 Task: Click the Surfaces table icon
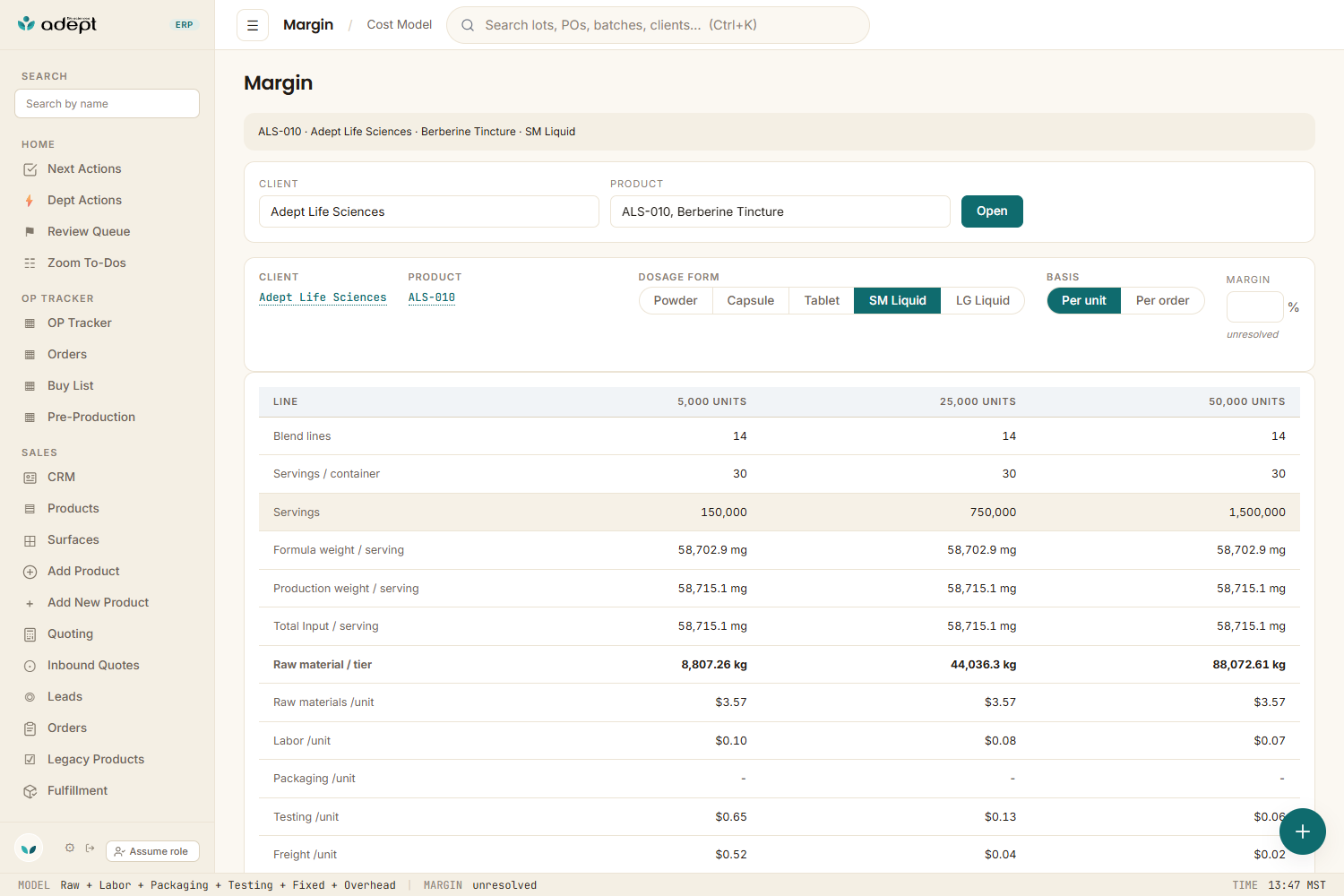click(x=30, y=540)
